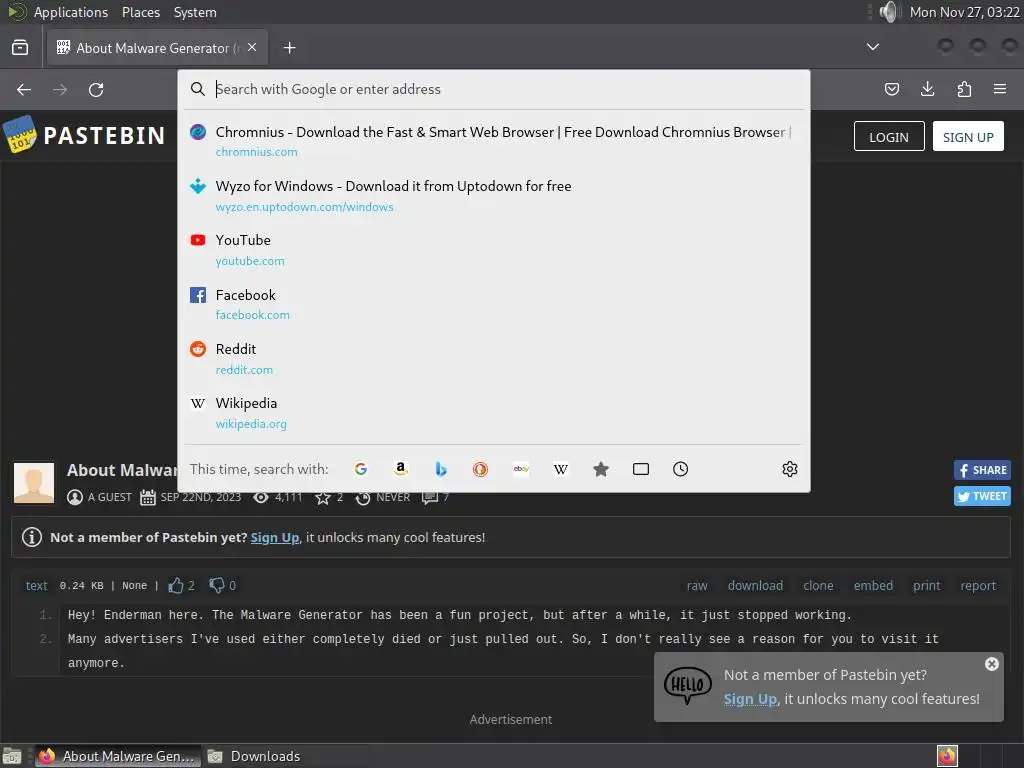
Task: Choose the YouTube suggestion
Action: (x=494, y=250)
